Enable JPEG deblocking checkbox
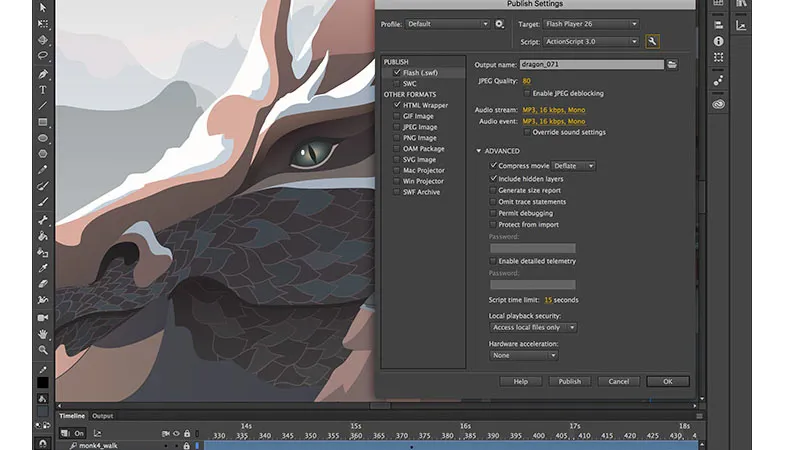 pyautogui.click(x=528, y=93)
